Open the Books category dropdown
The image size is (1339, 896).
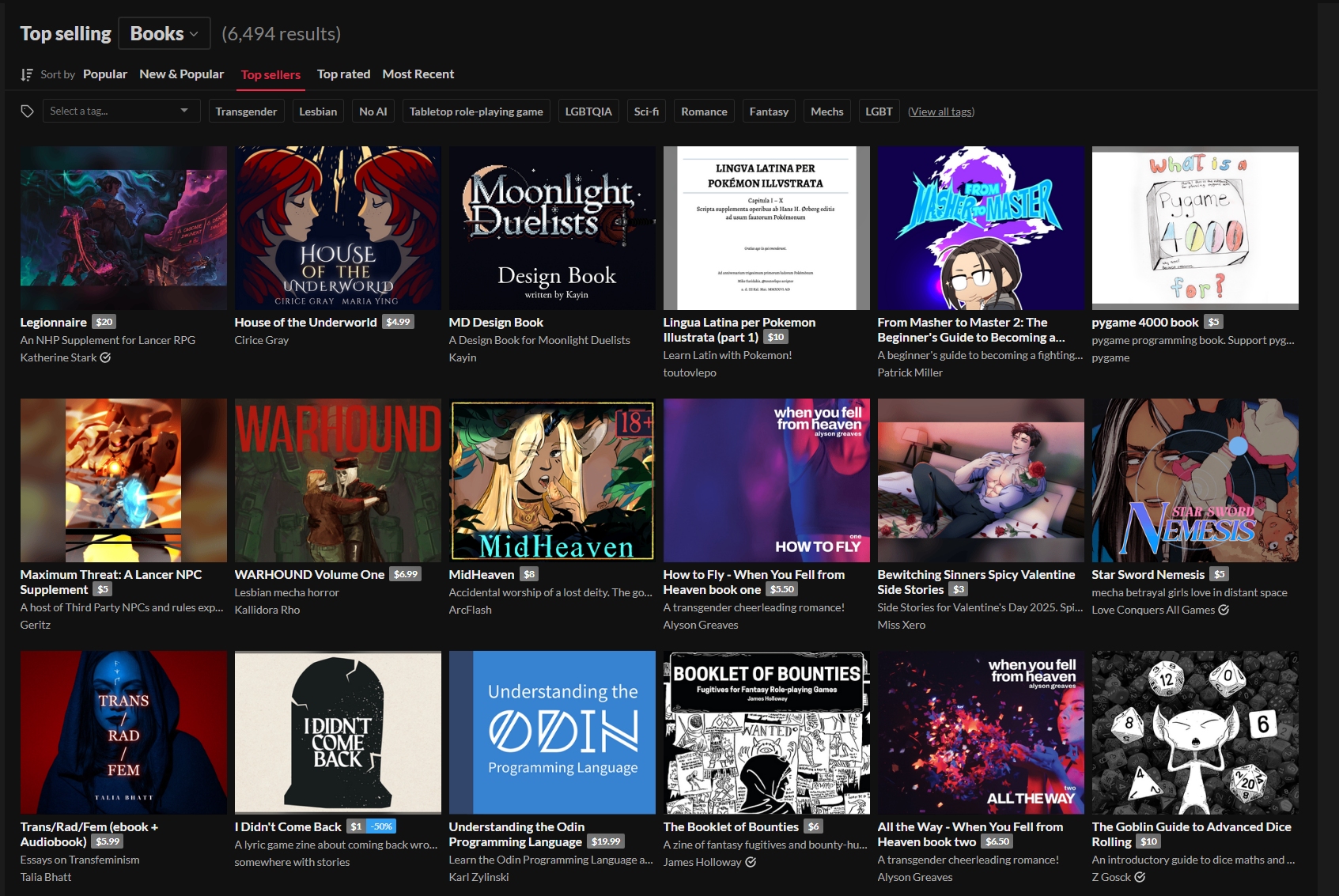pos(165,33)
